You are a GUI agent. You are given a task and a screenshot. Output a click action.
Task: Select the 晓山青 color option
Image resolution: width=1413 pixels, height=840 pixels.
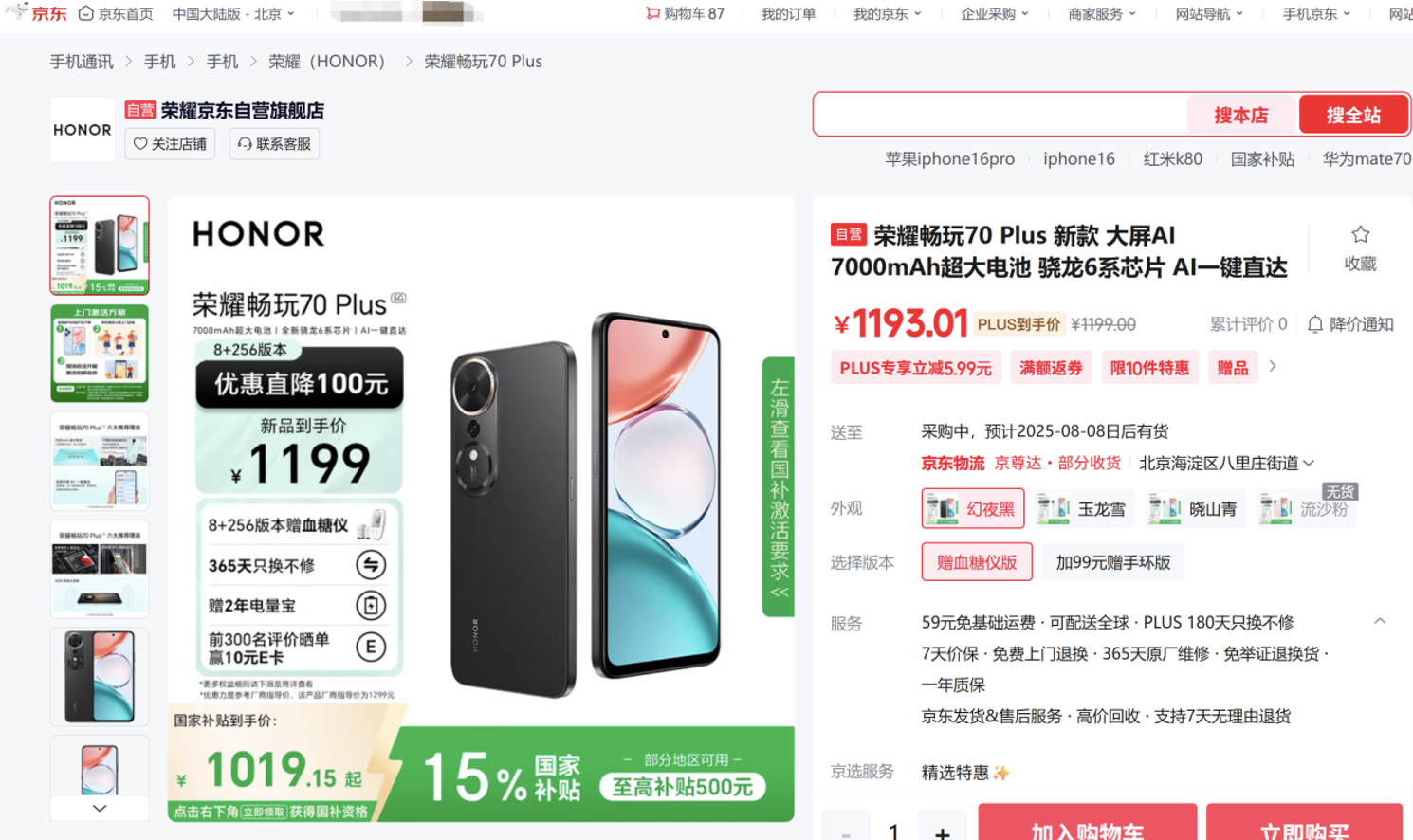pyautogui.click(x=1193, y=509)
